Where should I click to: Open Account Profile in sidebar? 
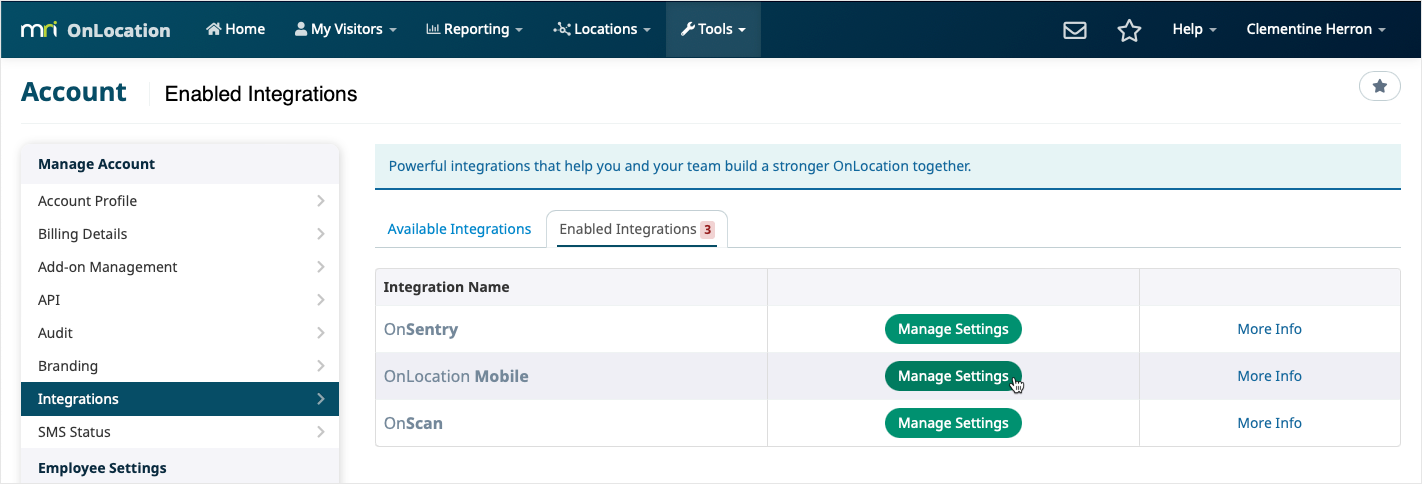click(x=180, y=201)
